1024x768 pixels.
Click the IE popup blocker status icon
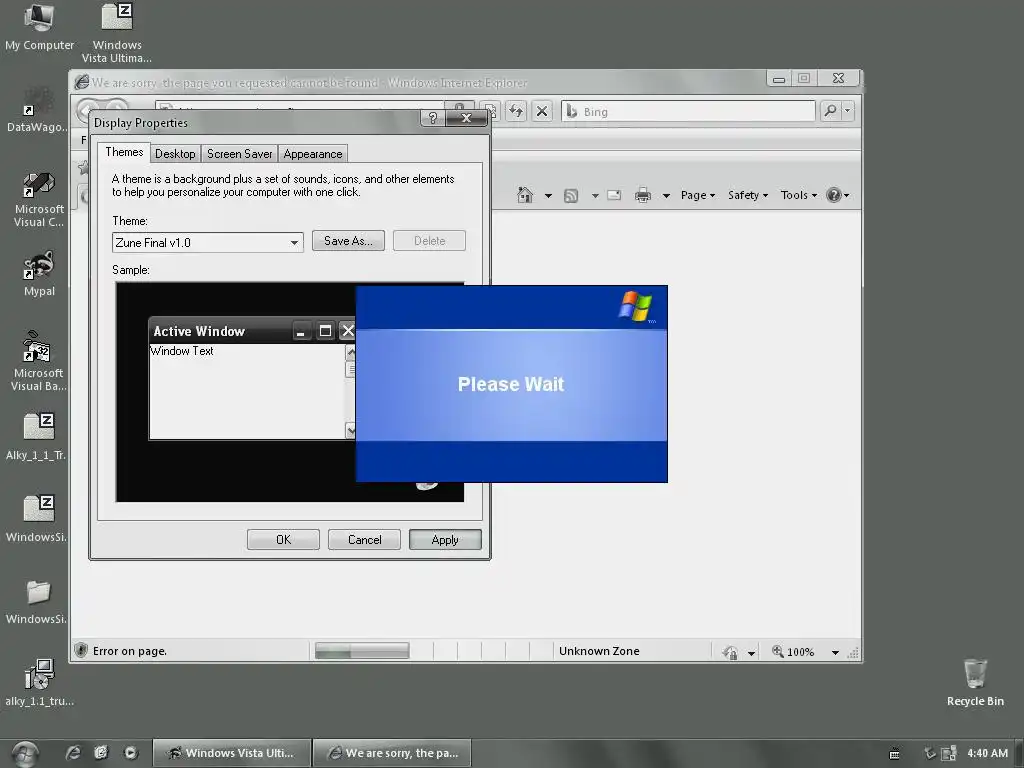[x=730, y=652]
